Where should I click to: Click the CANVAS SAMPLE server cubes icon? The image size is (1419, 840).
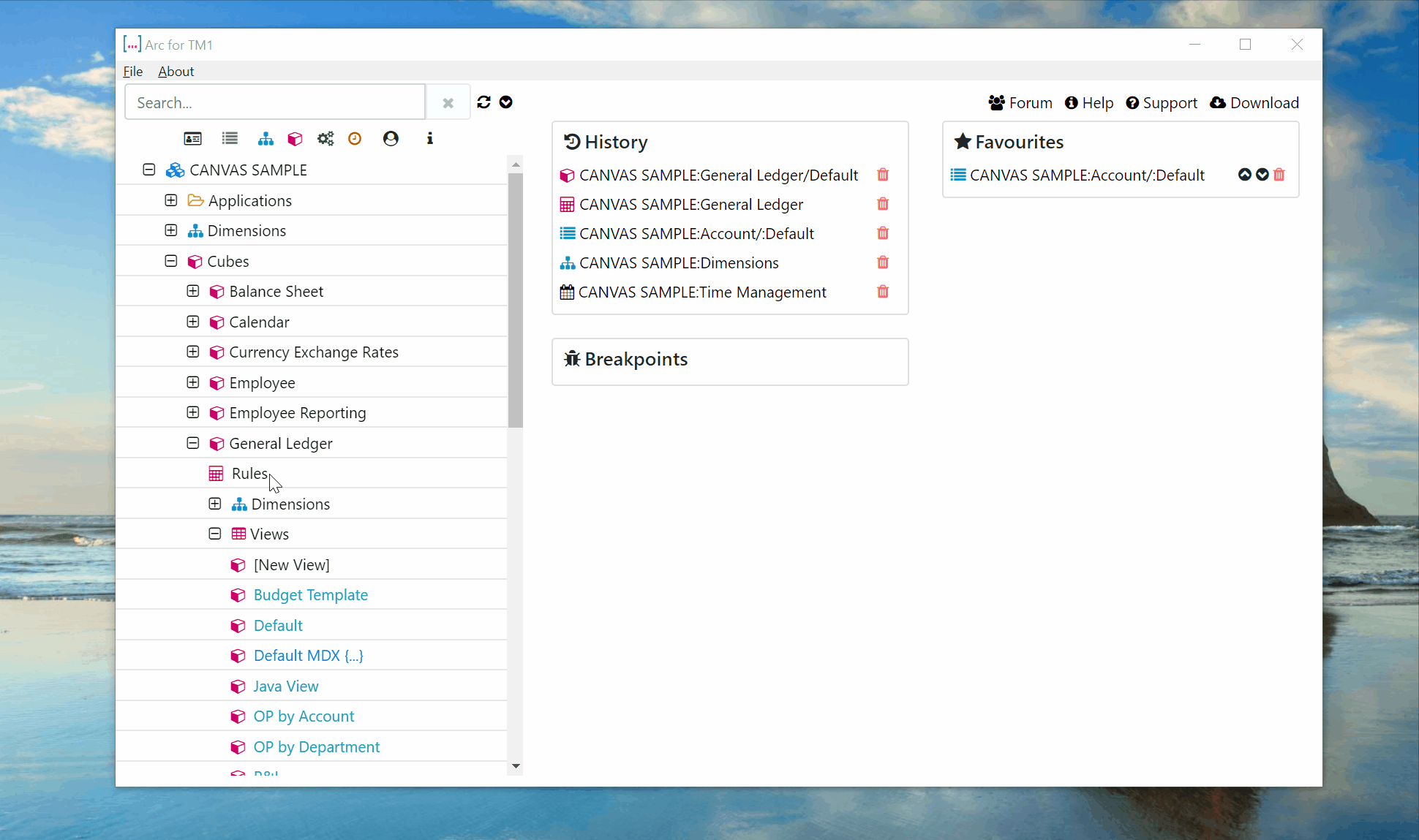(x=175, y=170)
